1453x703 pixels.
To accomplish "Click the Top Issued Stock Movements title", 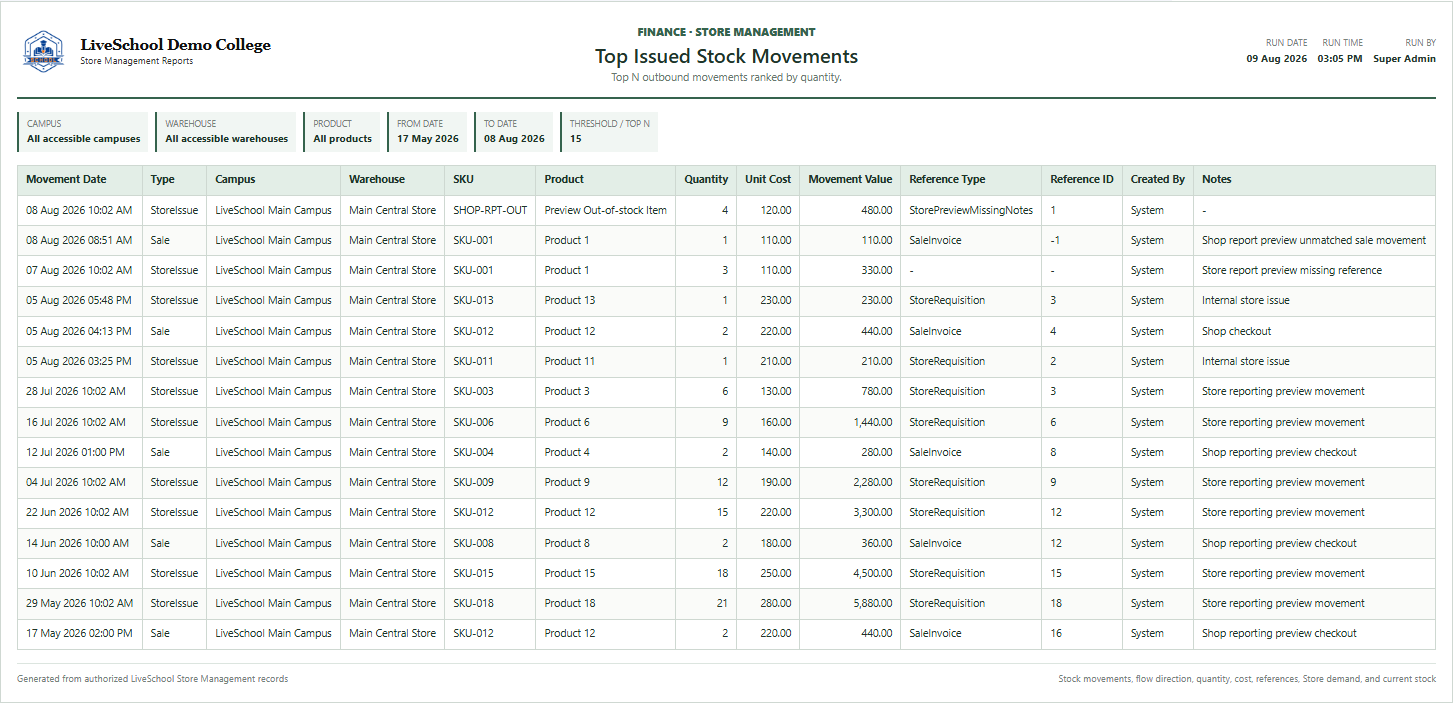I will [726, 56].
